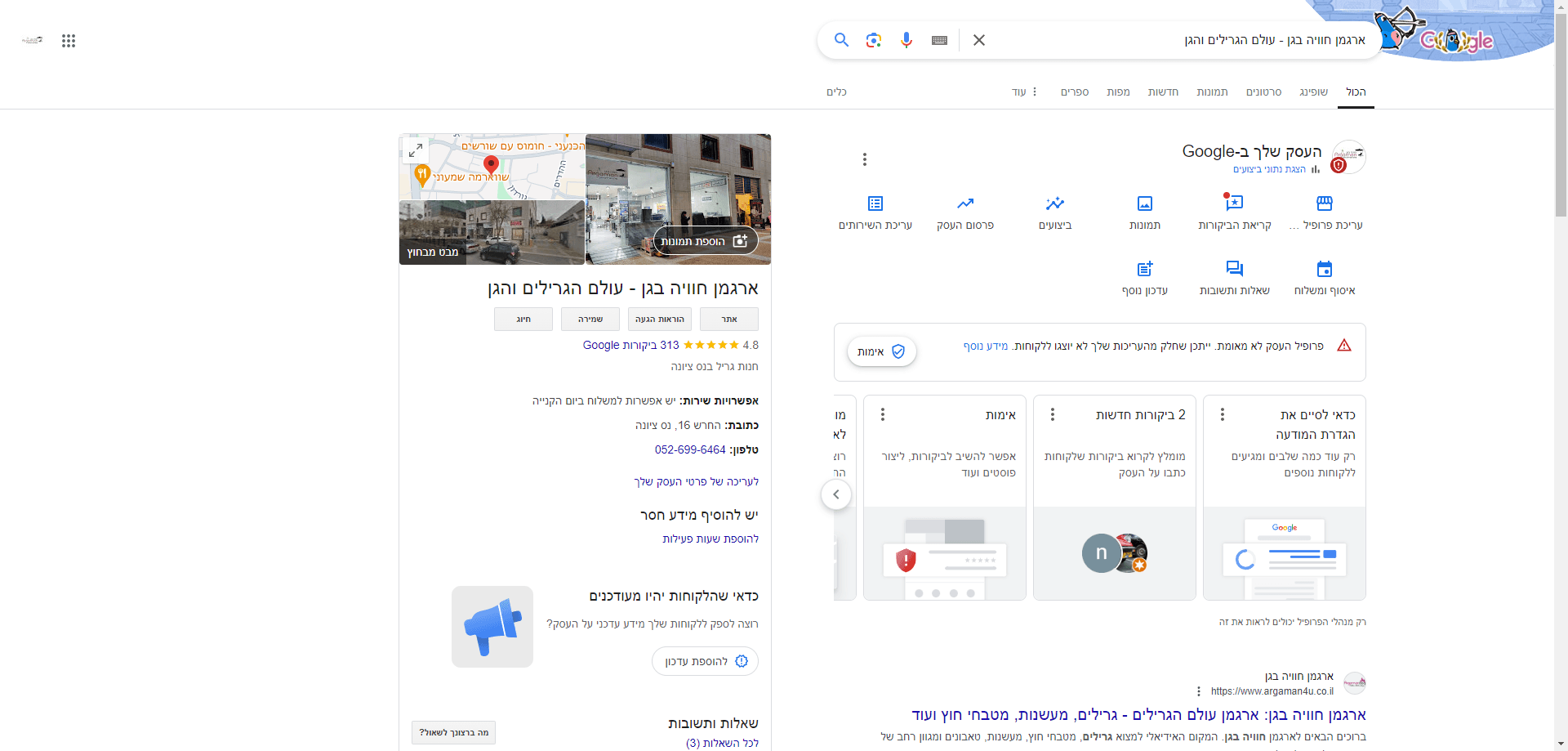Open קריאת הביקורות reviews icon
This screenshot has height=751, width=1568.
coord(1235,203)
